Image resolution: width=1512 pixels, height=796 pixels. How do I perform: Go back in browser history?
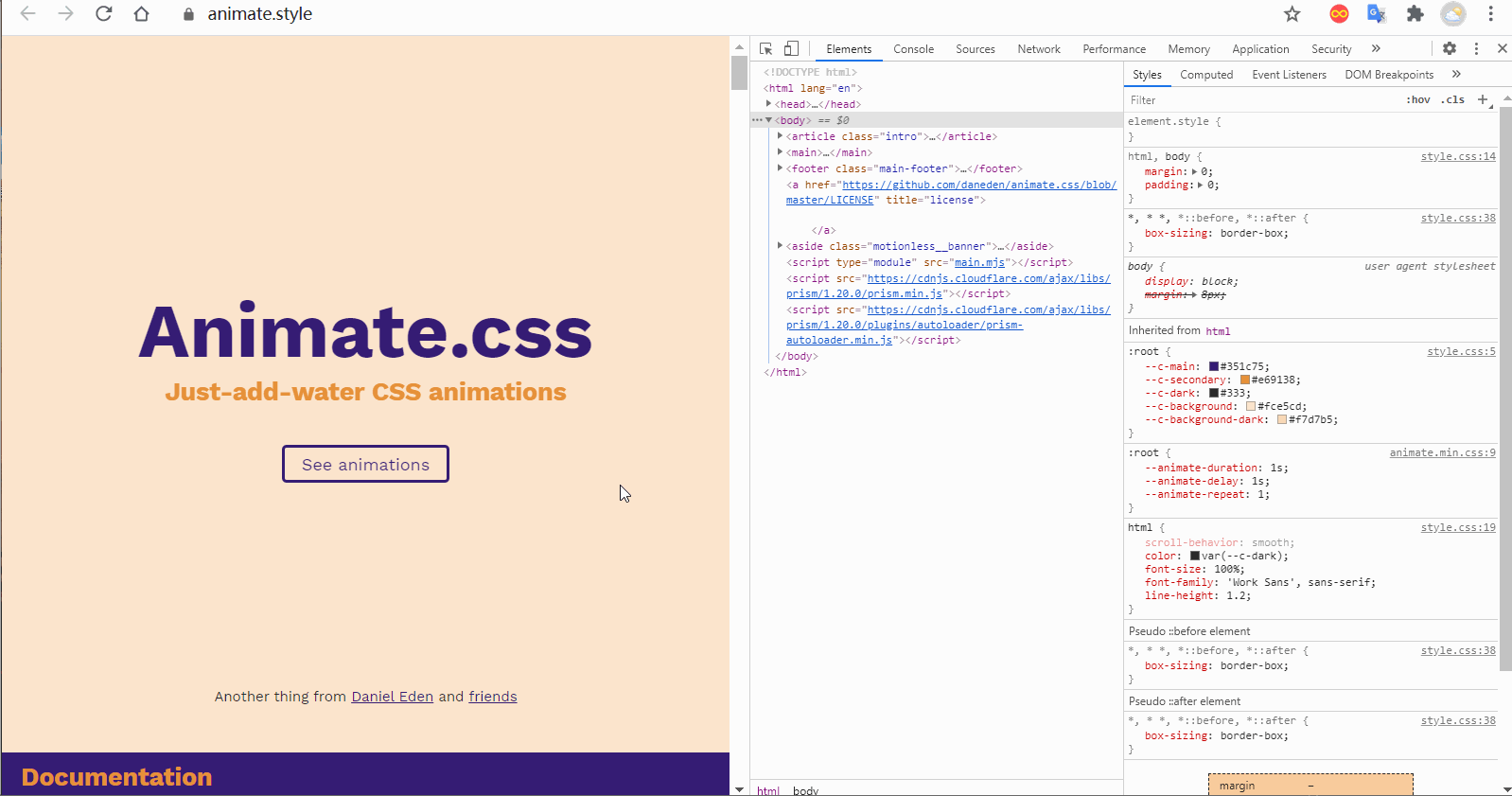(x=27, y=14)
